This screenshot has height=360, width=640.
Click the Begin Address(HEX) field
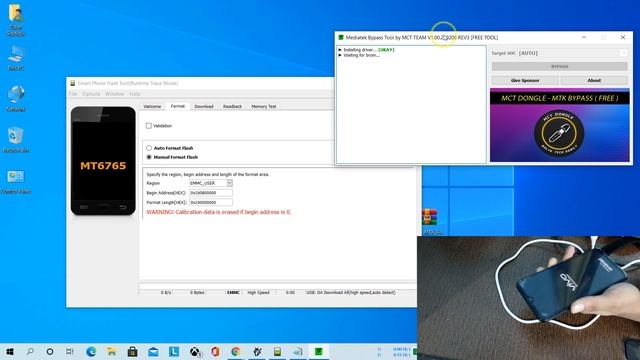coord(211,193)
